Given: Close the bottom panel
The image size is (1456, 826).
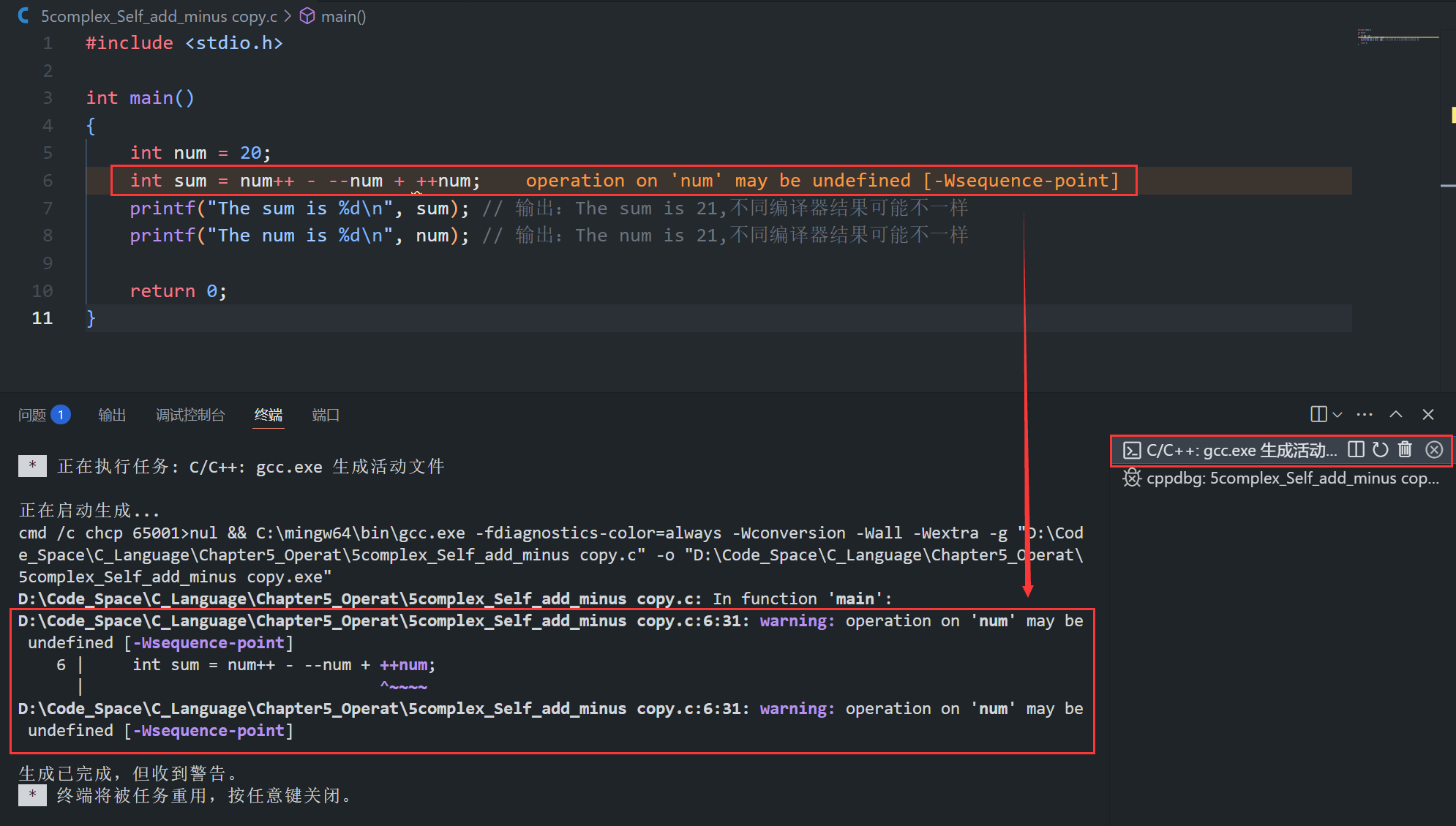Looking at the screenshot, I should (x=1427, y=415).
